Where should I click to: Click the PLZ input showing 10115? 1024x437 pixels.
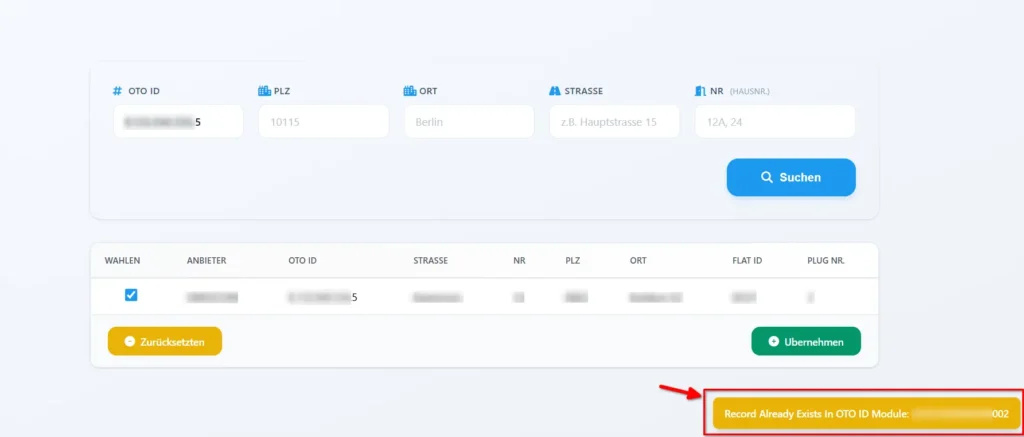(324, 121)
